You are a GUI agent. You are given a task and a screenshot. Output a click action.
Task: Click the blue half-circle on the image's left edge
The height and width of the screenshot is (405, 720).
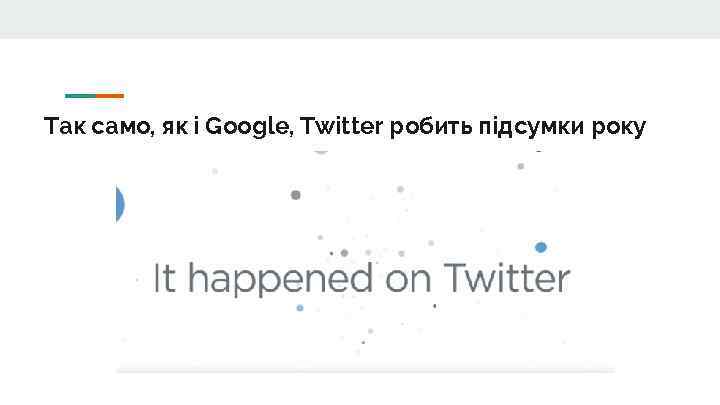[120, 204]
